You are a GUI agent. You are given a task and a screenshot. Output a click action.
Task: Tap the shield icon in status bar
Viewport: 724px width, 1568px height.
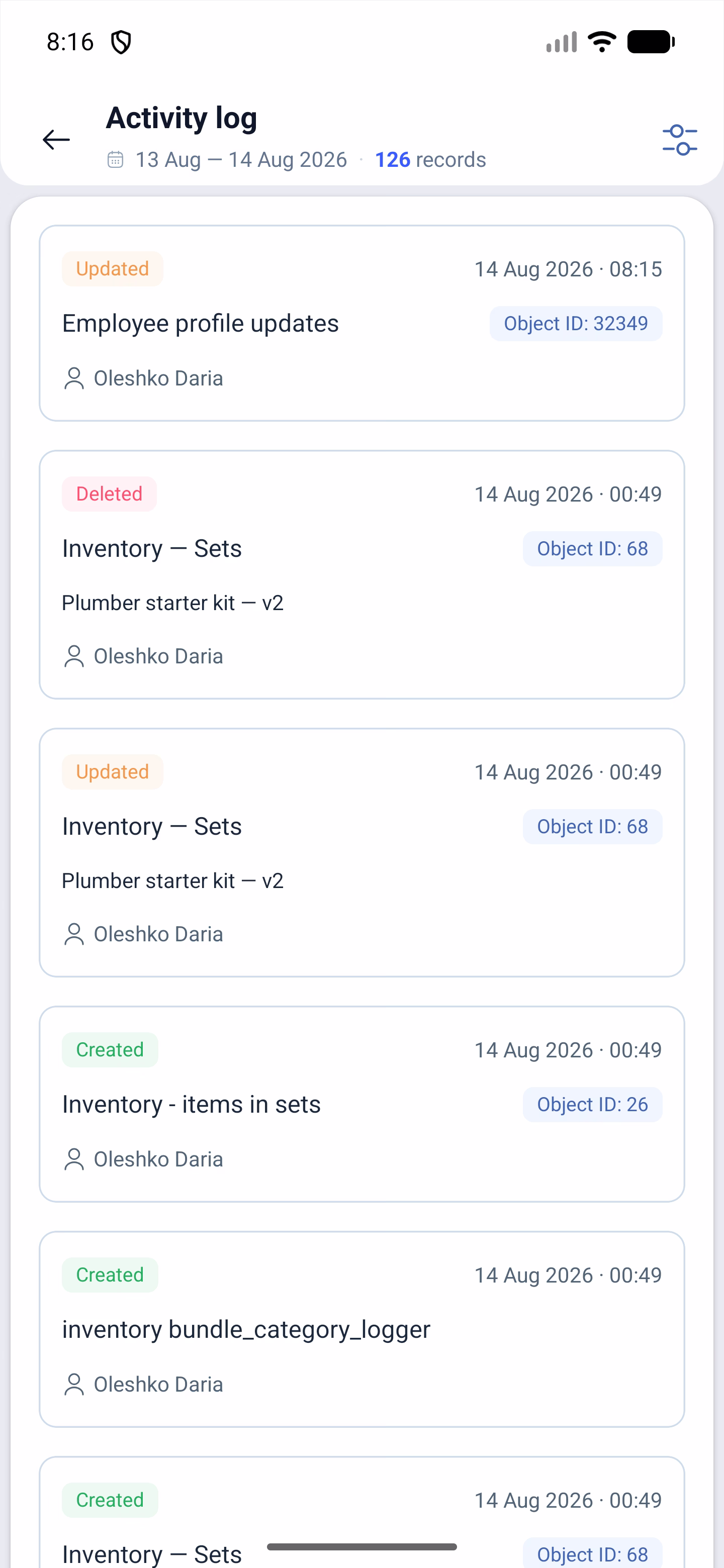point(121,42)
